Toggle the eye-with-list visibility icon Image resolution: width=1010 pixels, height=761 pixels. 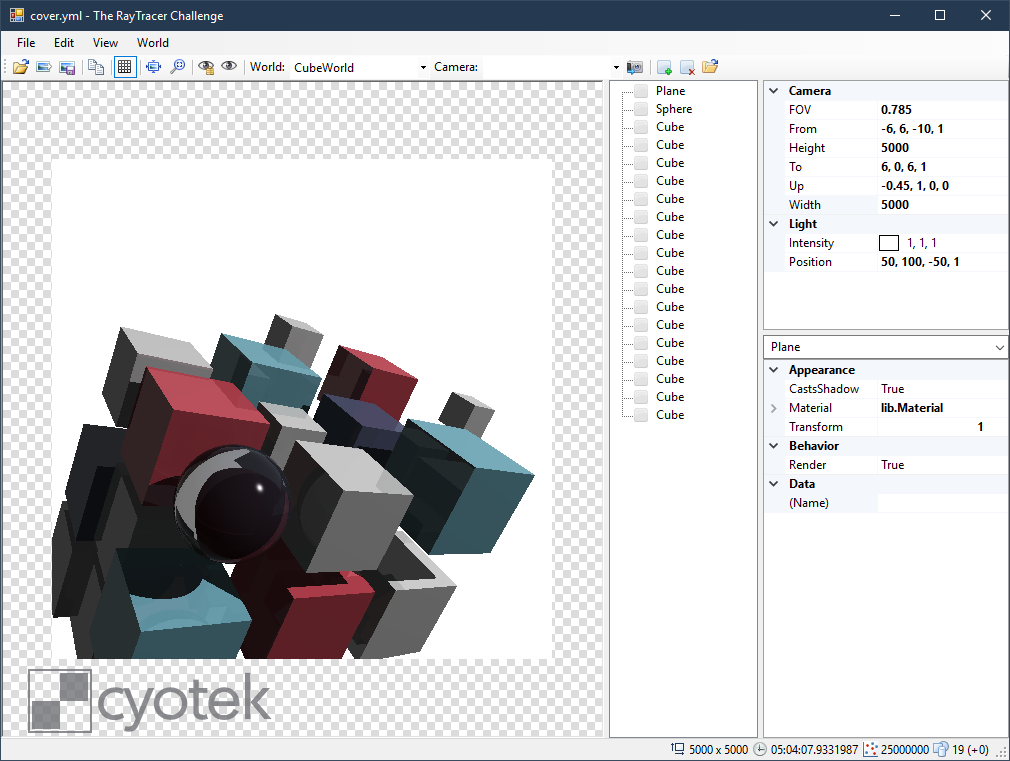[208, 67]
